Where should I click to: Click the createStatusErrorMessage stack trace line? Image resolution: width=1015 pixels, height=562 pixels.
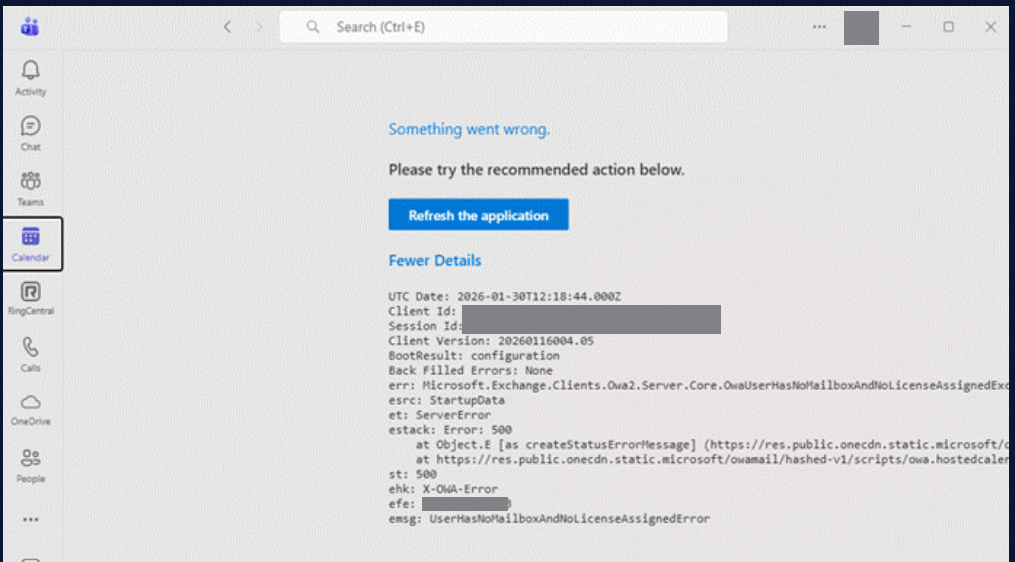point(712,445)
